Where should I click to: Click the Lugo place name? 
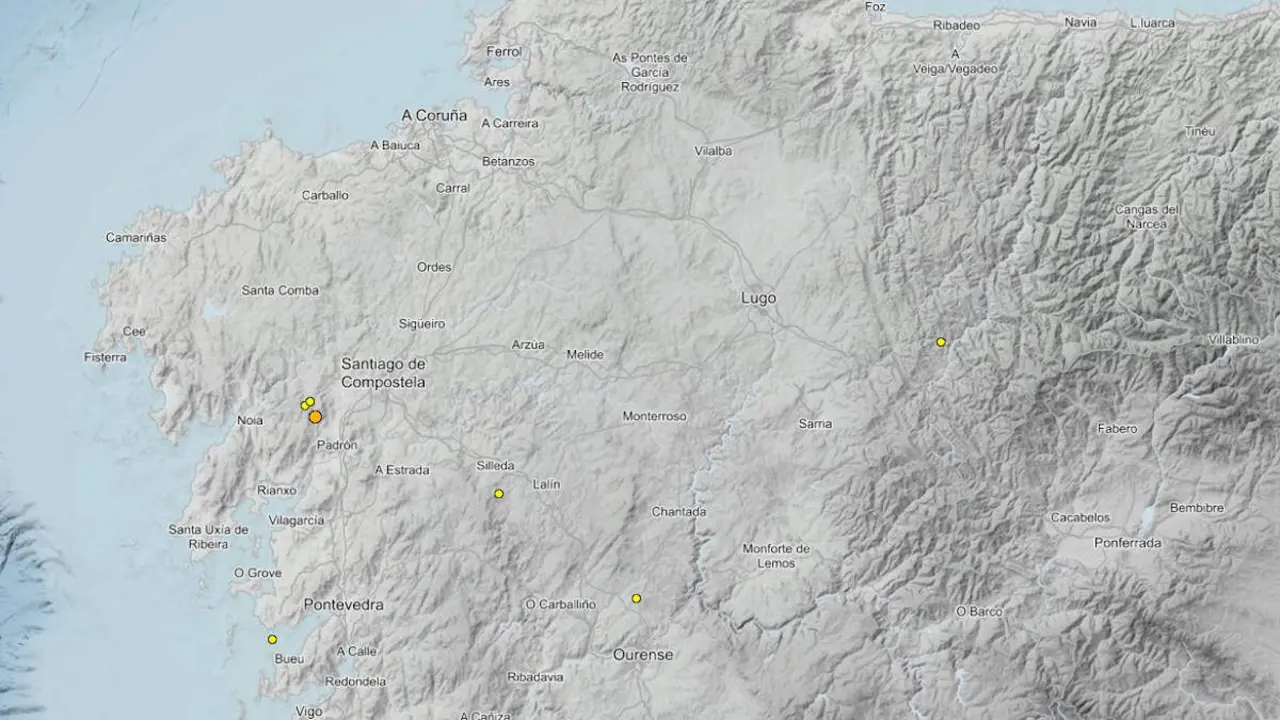pyautogui.click(x=757, y=298)
